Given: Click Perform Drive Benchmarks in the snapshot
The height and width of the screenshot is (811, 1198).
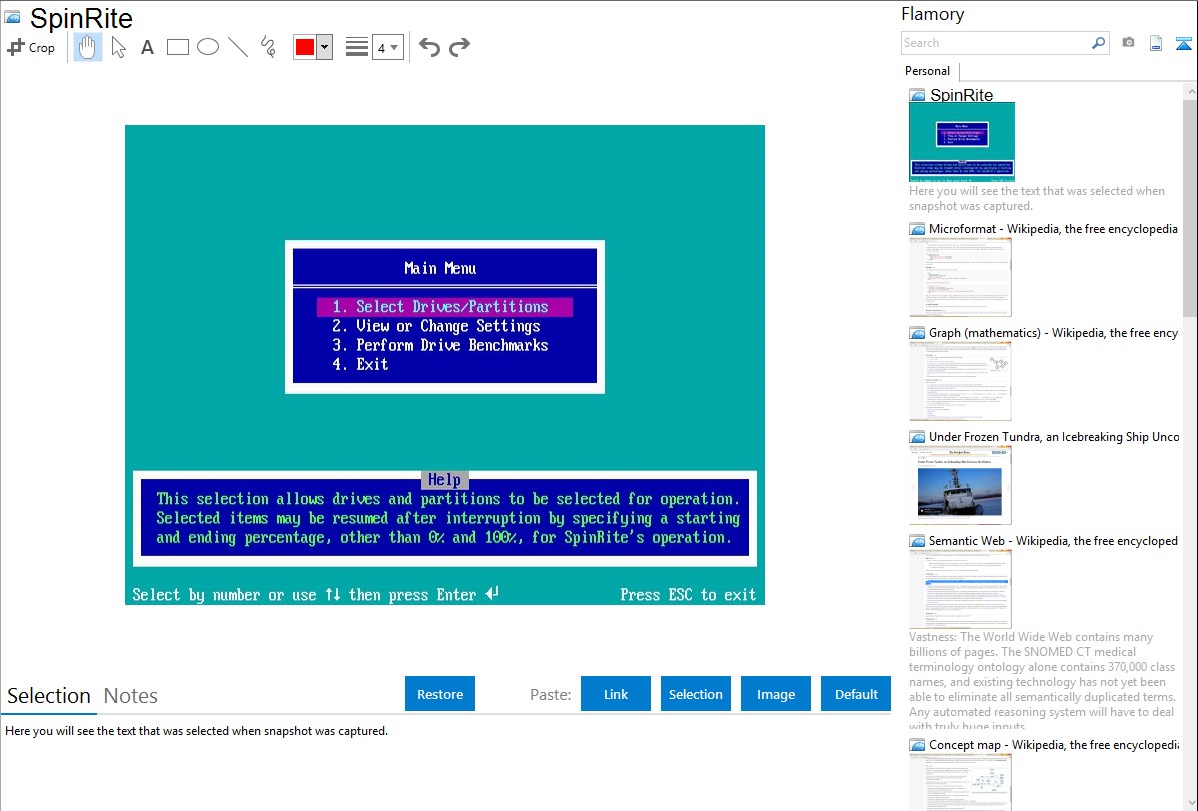Looking at the screenshot, I should tap(440, 345).
